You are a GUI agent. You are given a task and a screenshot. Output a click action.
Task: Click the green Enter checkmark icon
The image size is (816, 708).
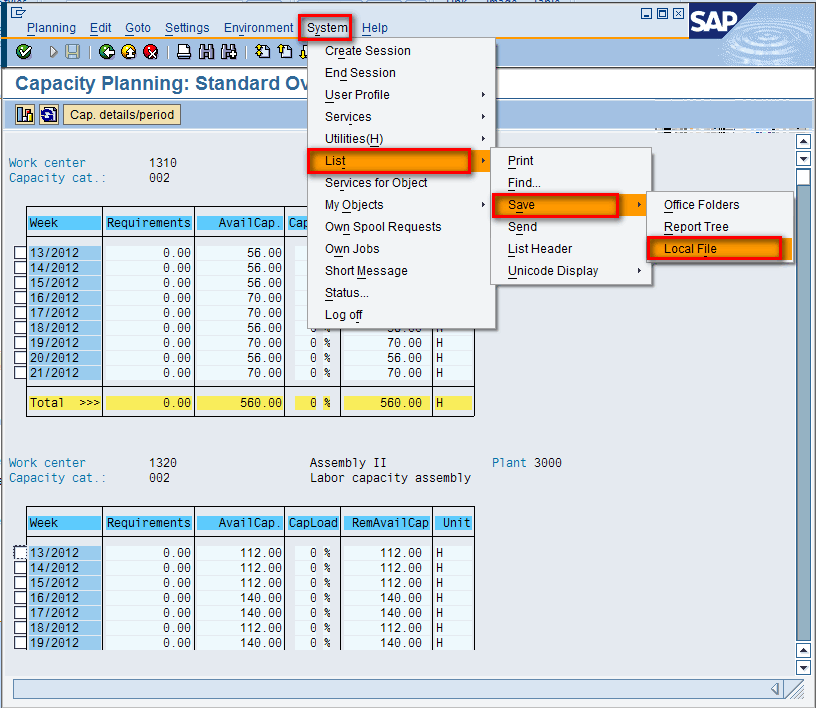click(x=24, y=52)
